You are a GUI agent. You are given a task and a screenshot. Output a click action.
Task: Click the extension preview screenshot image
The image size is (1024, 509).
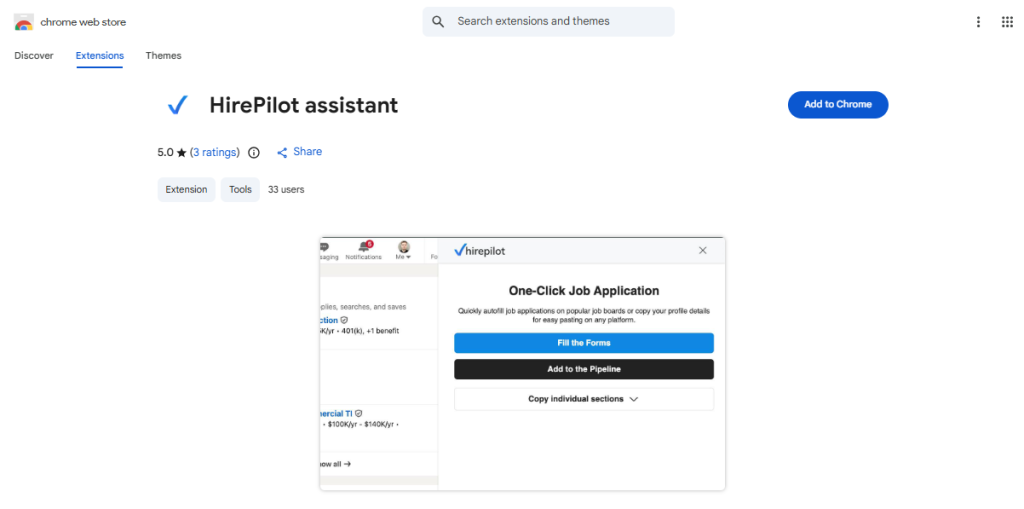522,363
